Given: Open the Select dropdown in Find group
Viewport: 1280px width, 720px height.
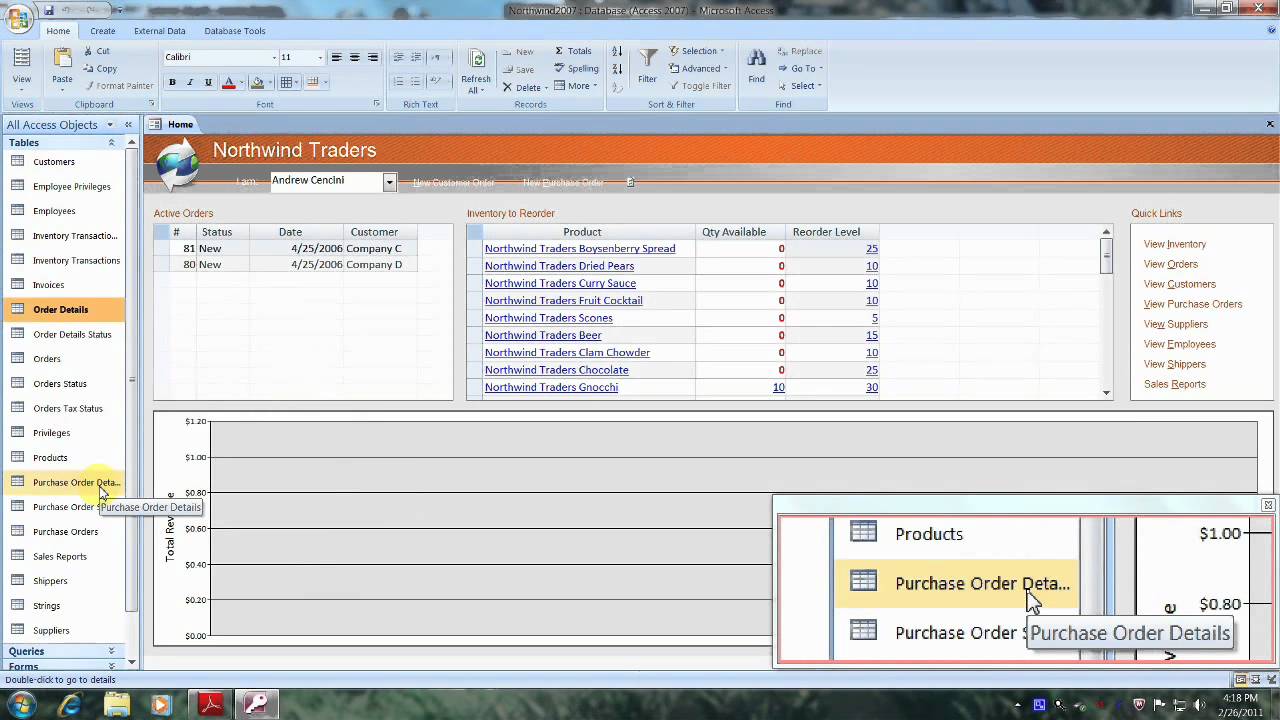Looking at the screenshot, I should point(800,86).
